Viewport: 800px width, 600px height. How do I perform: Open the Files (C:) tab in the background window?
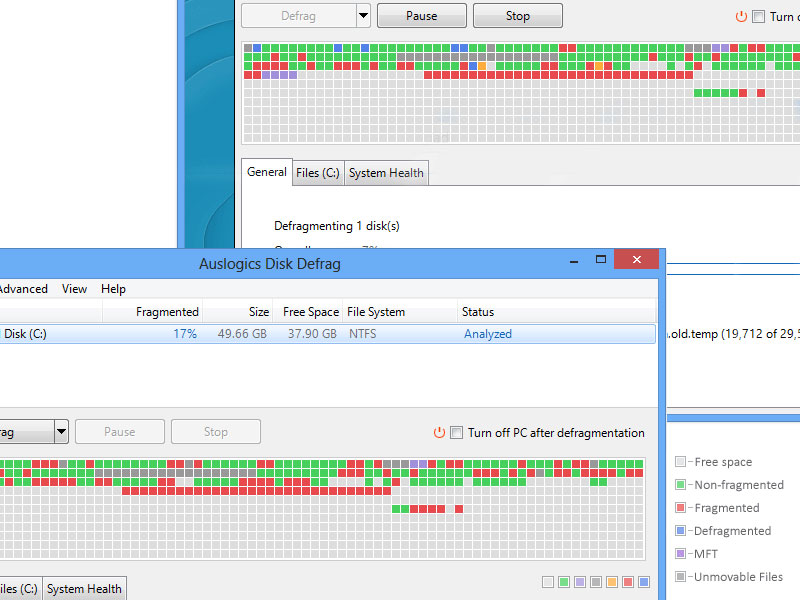pos(318,173)
